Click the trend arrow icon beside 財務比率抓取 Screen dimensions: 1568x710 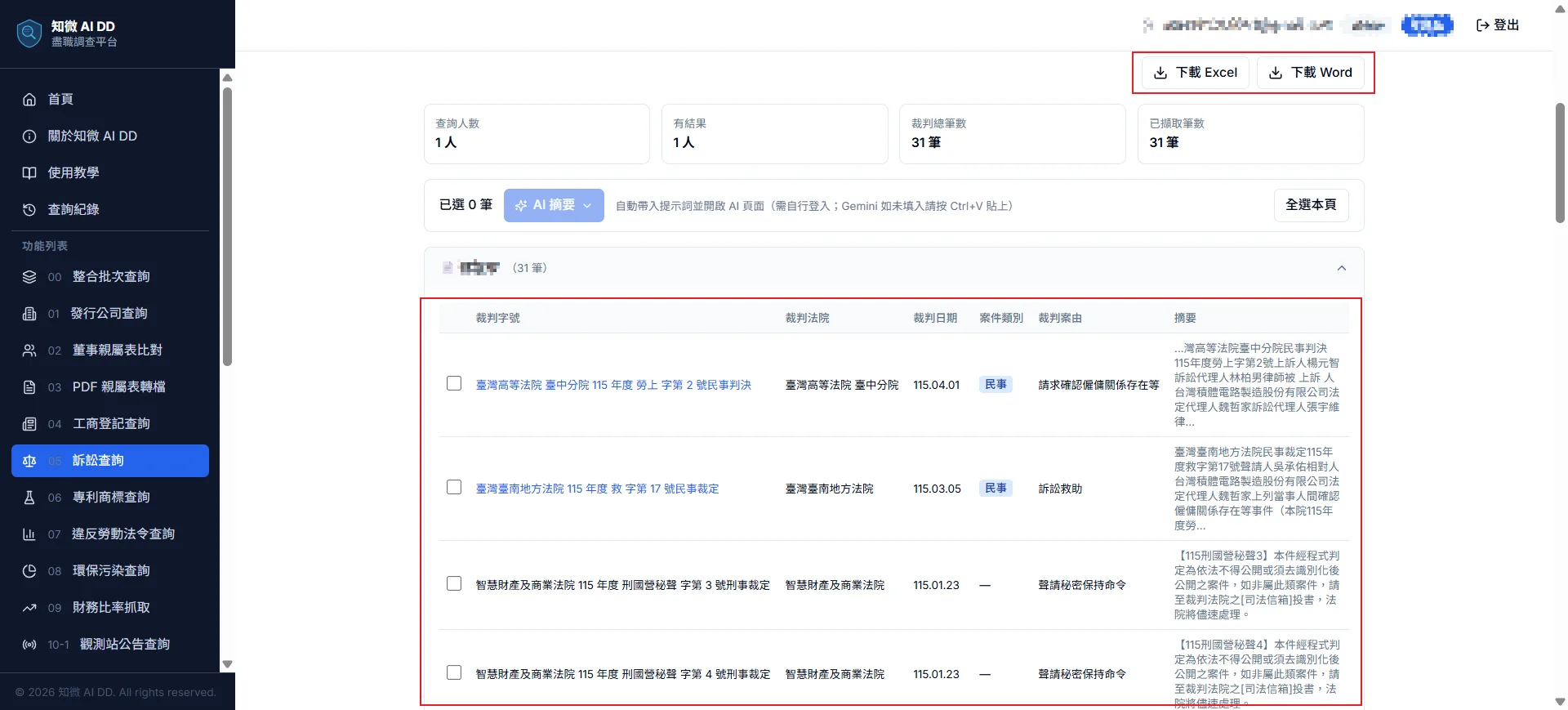(29, 608)
